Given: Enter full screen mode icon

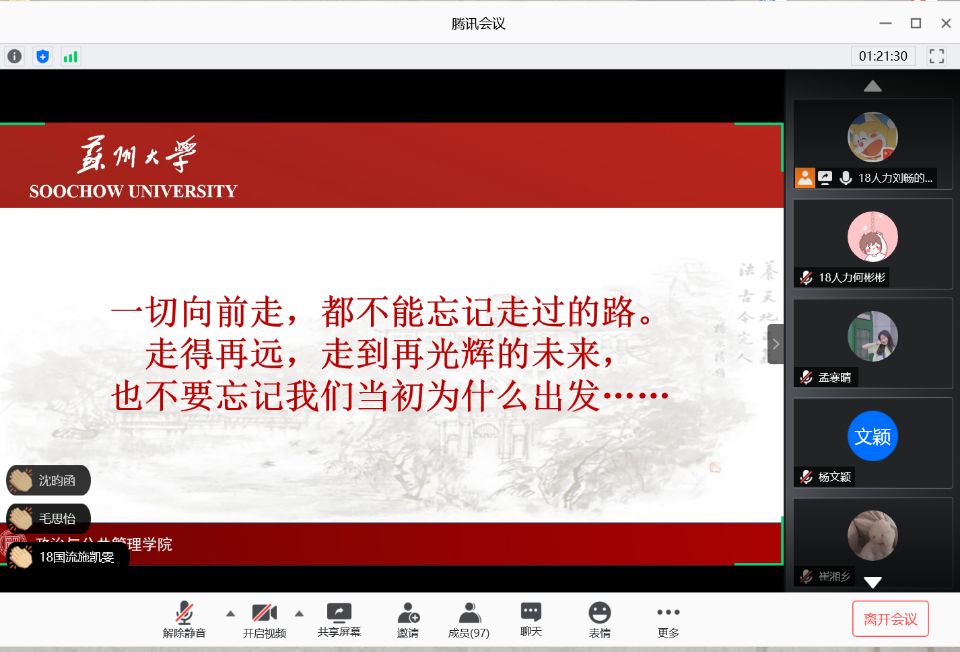Looking at the screenshot, I should tap(936, 56).
